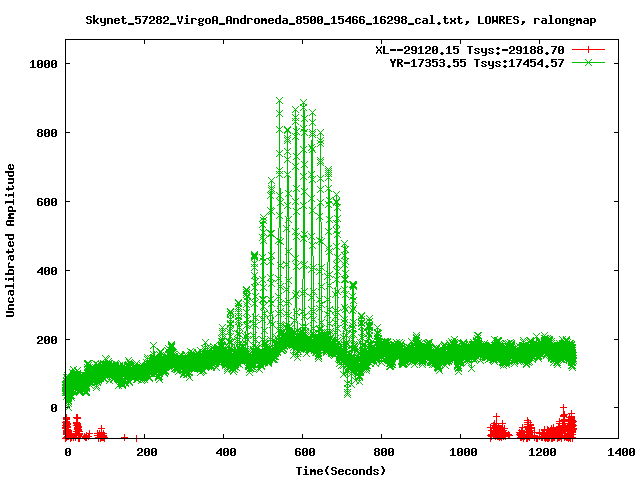Click the y-axis tick label '0'

[54, 408]
